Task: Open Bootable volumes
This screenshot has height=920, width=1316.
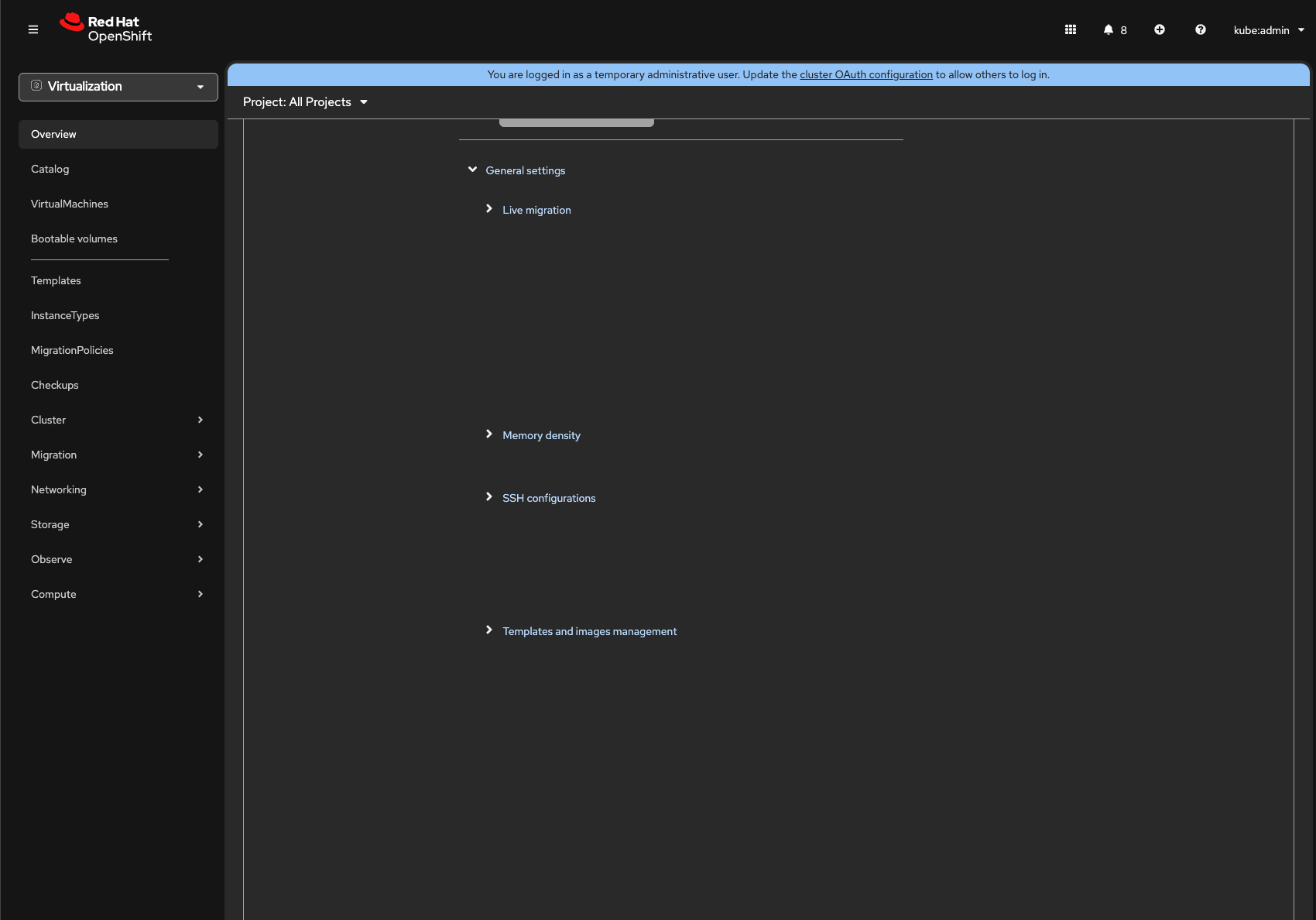Action: (x=118, y=239)
